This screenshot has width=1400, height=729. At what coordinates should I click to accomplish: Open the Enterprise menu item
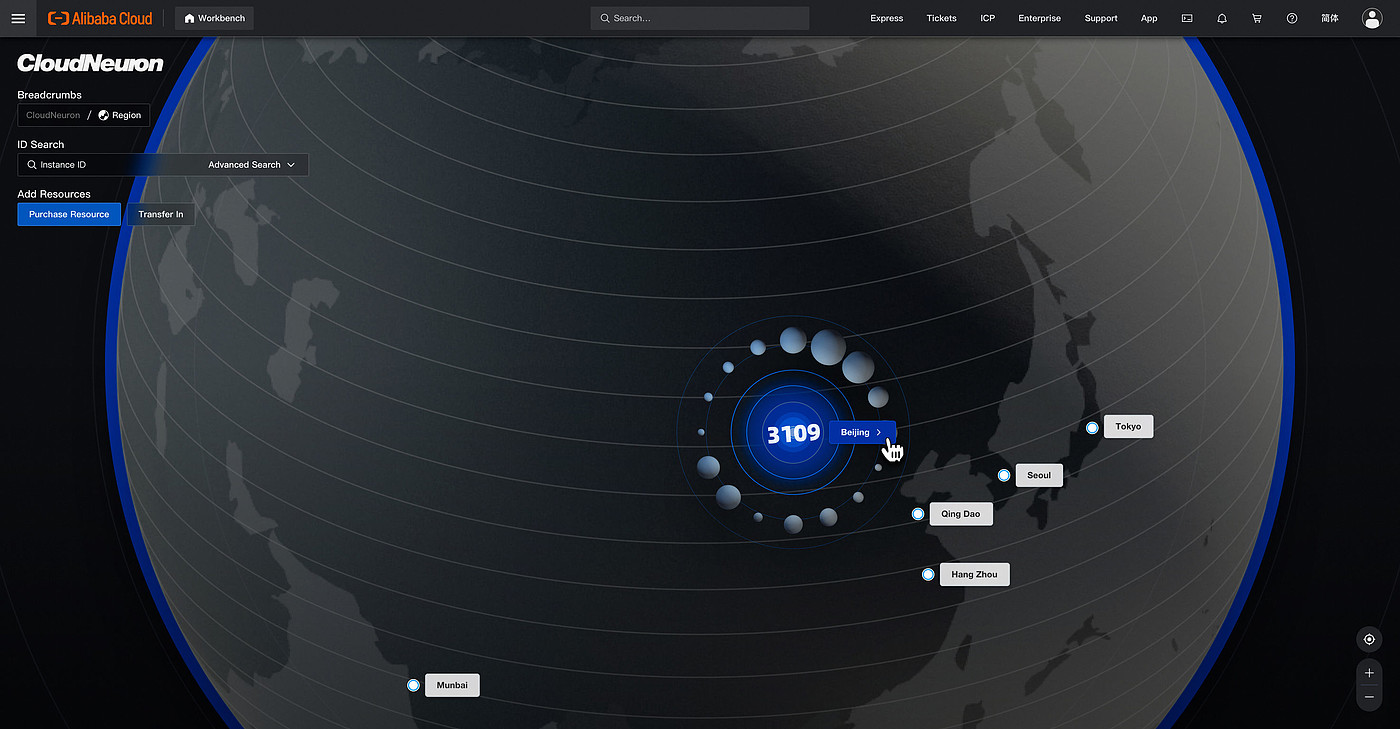[x=1039, y=18]
